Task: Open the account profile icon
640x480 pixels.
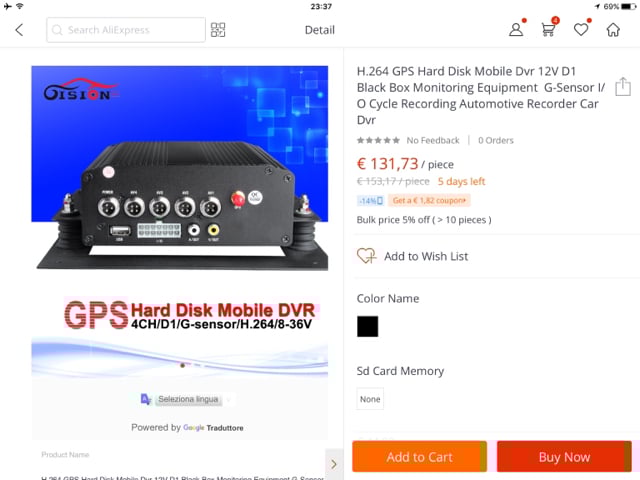Action: pos(516,30)
